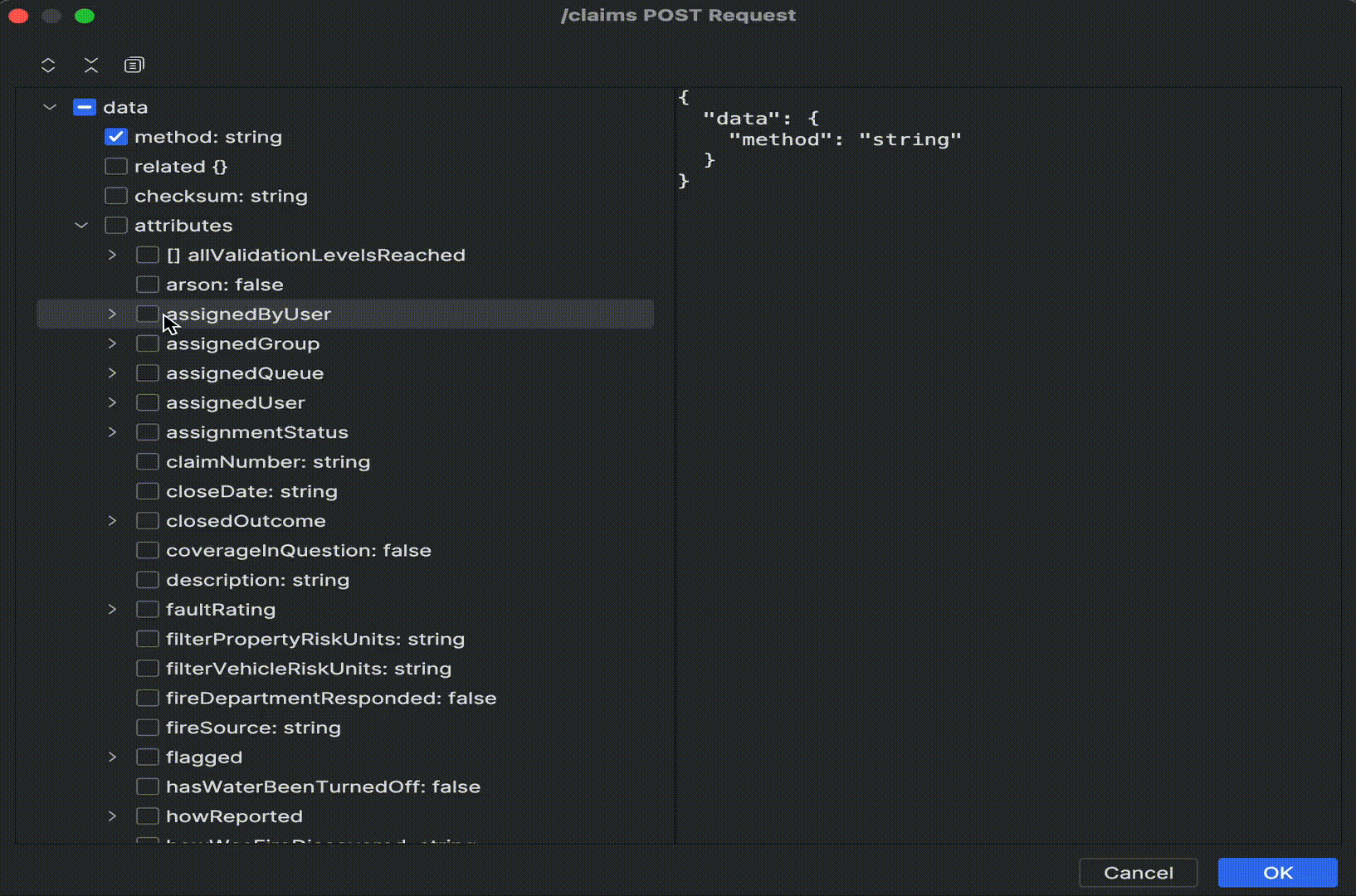The height and width of the screenshot is (896, 1356).
Task: Click the '"data": {' JSON preview line
Action: pos(761,119)
